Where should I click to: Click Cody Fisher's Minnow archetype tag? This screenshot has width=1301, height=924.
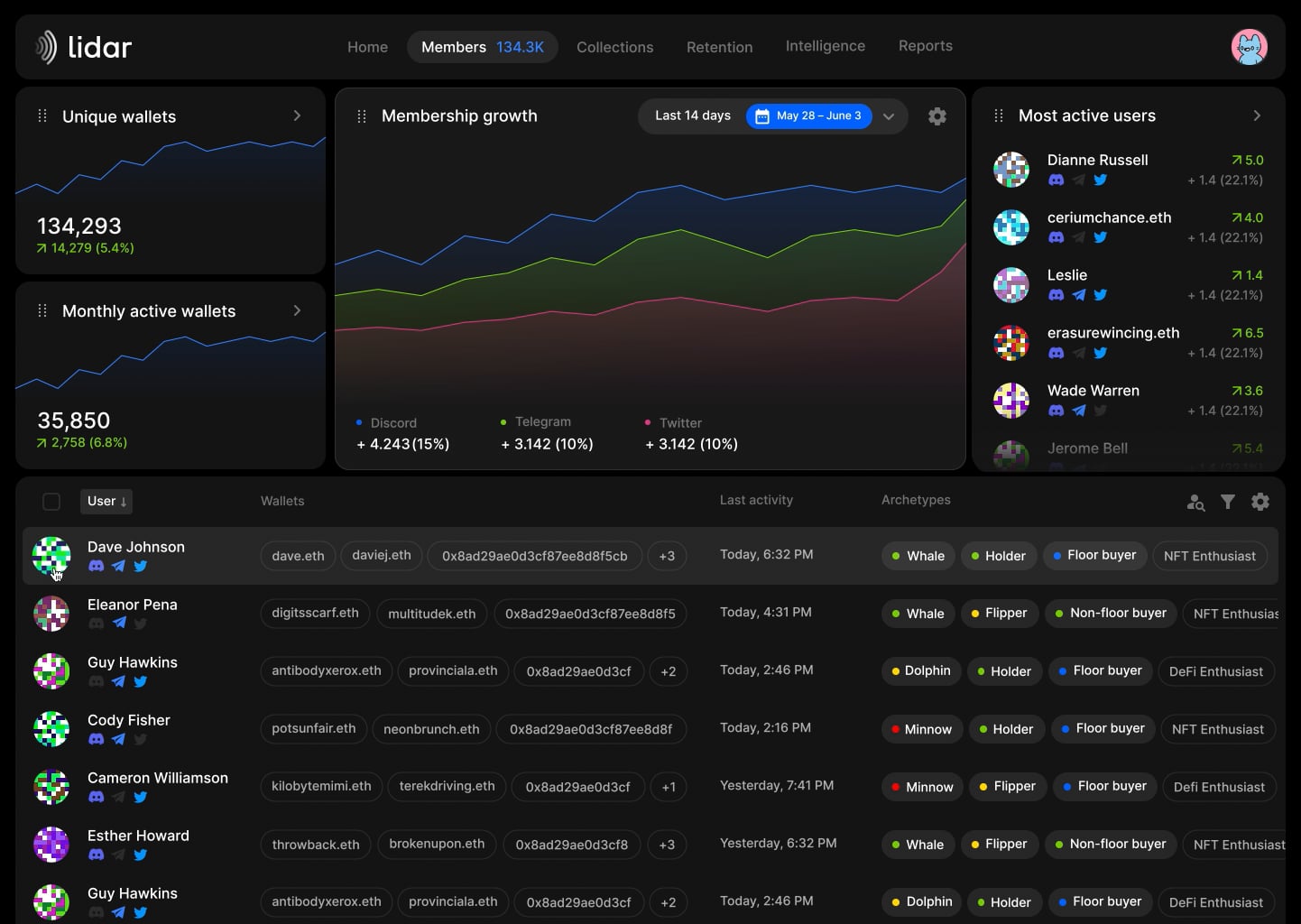coord(921,729)
